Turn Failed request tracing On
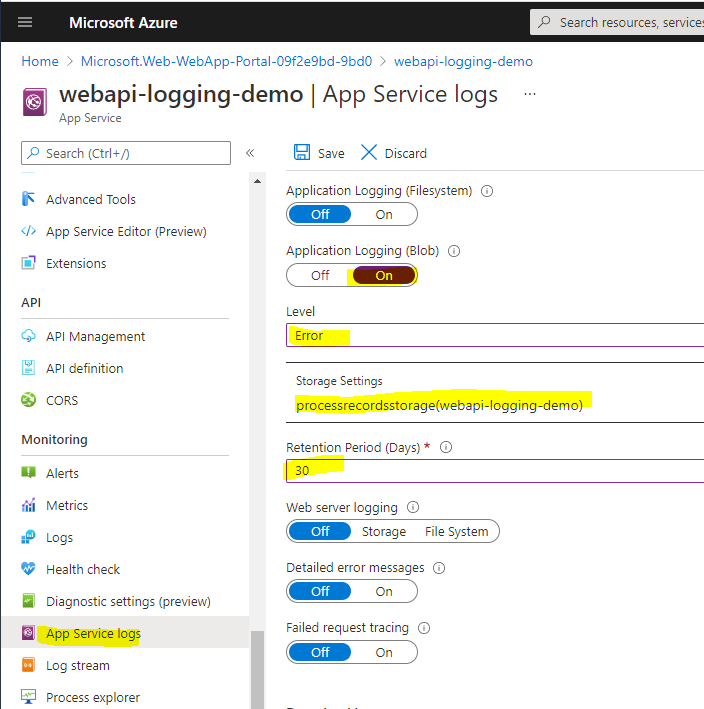This screenshot has width=704, height=709. 384,652
